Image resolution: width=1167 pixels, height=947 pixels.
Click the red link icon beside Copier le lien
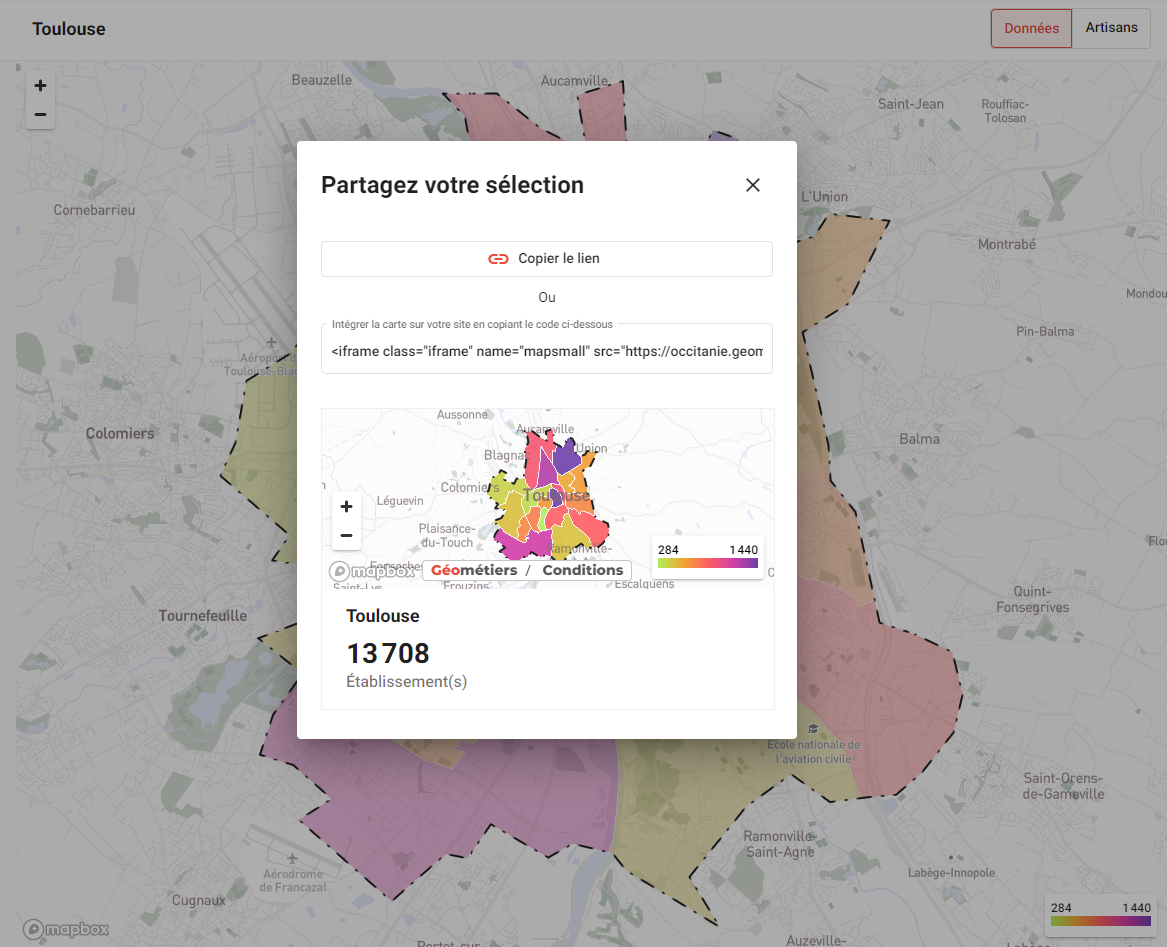coord(498,259)
